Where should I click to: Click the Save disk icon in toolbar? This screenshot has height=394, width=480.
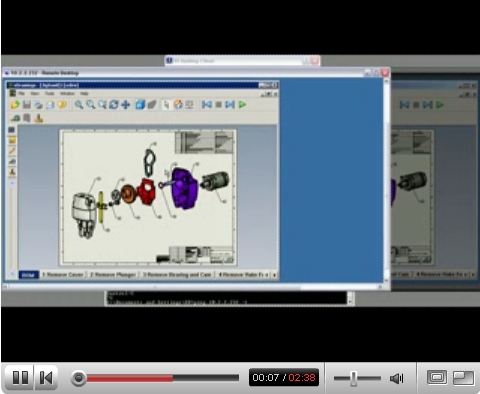click(x=27, y=105)
